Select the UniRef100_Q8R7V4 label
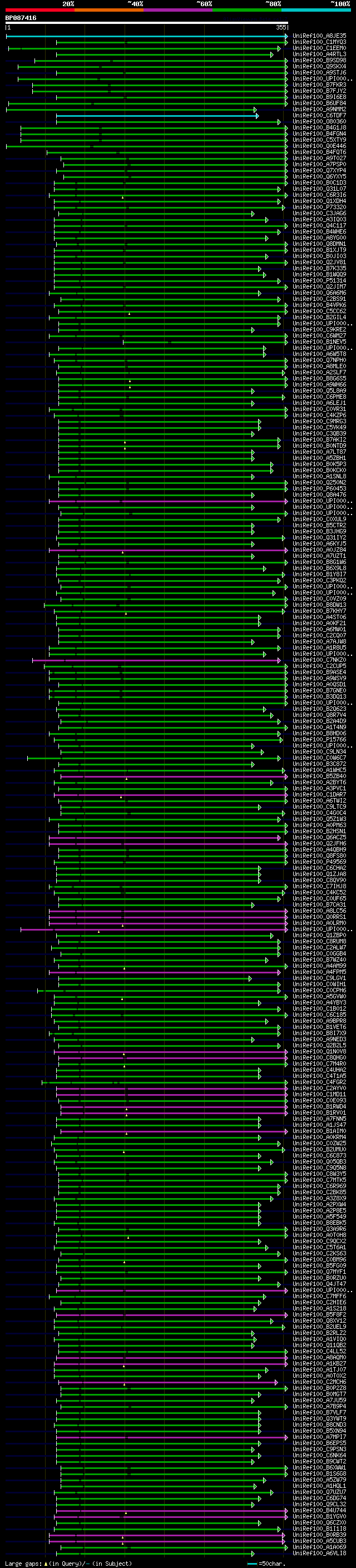 pos(319,715)
